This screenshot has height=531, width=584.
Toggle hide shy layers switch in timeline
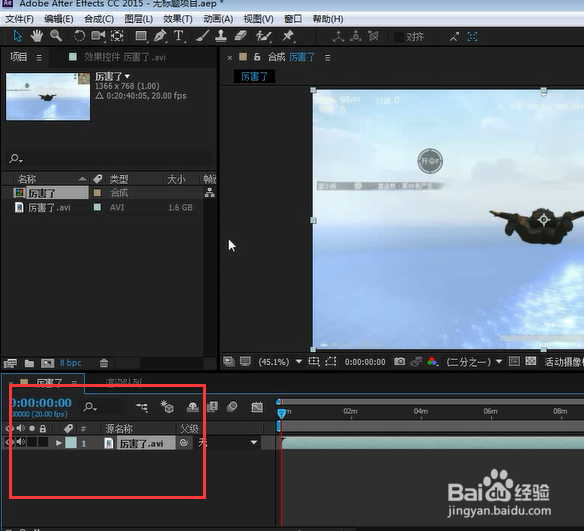[192, 407]
